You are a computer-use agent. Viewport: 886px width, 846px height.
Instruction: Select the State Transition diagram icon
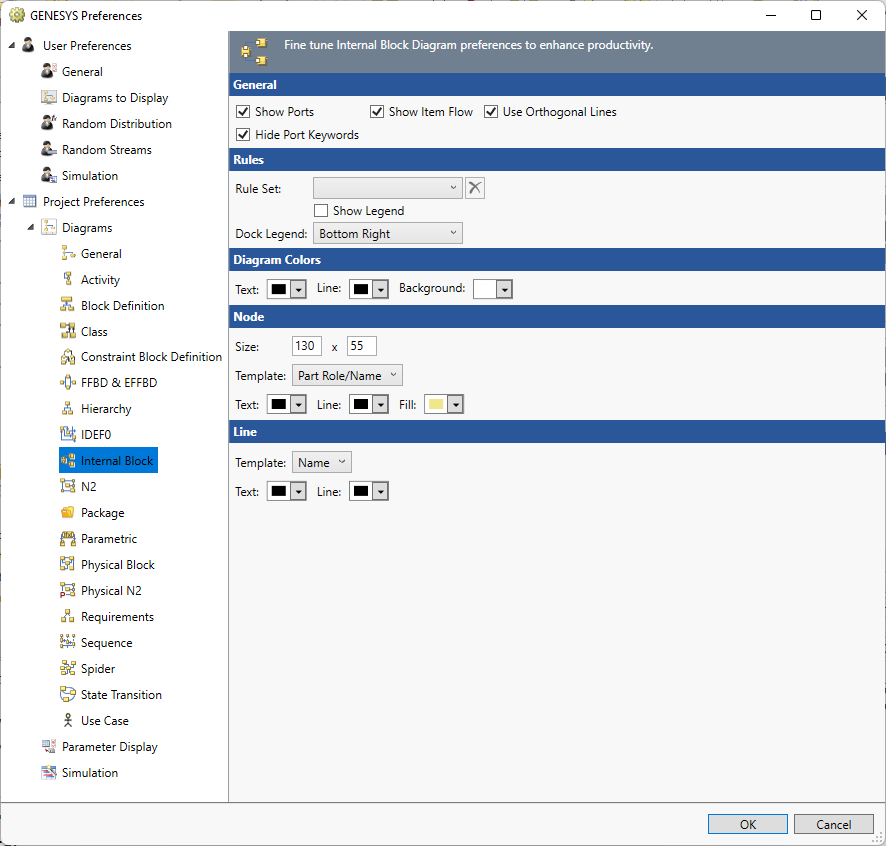pos(68,694)
